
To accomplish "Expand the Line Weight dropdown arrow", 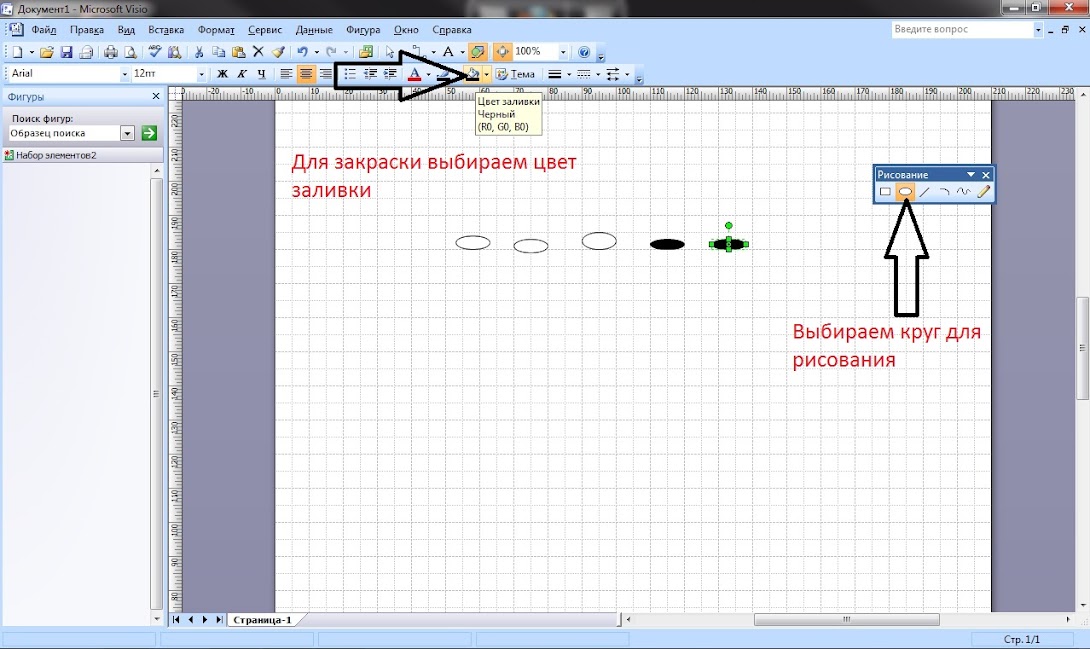I will click(569, 74).
